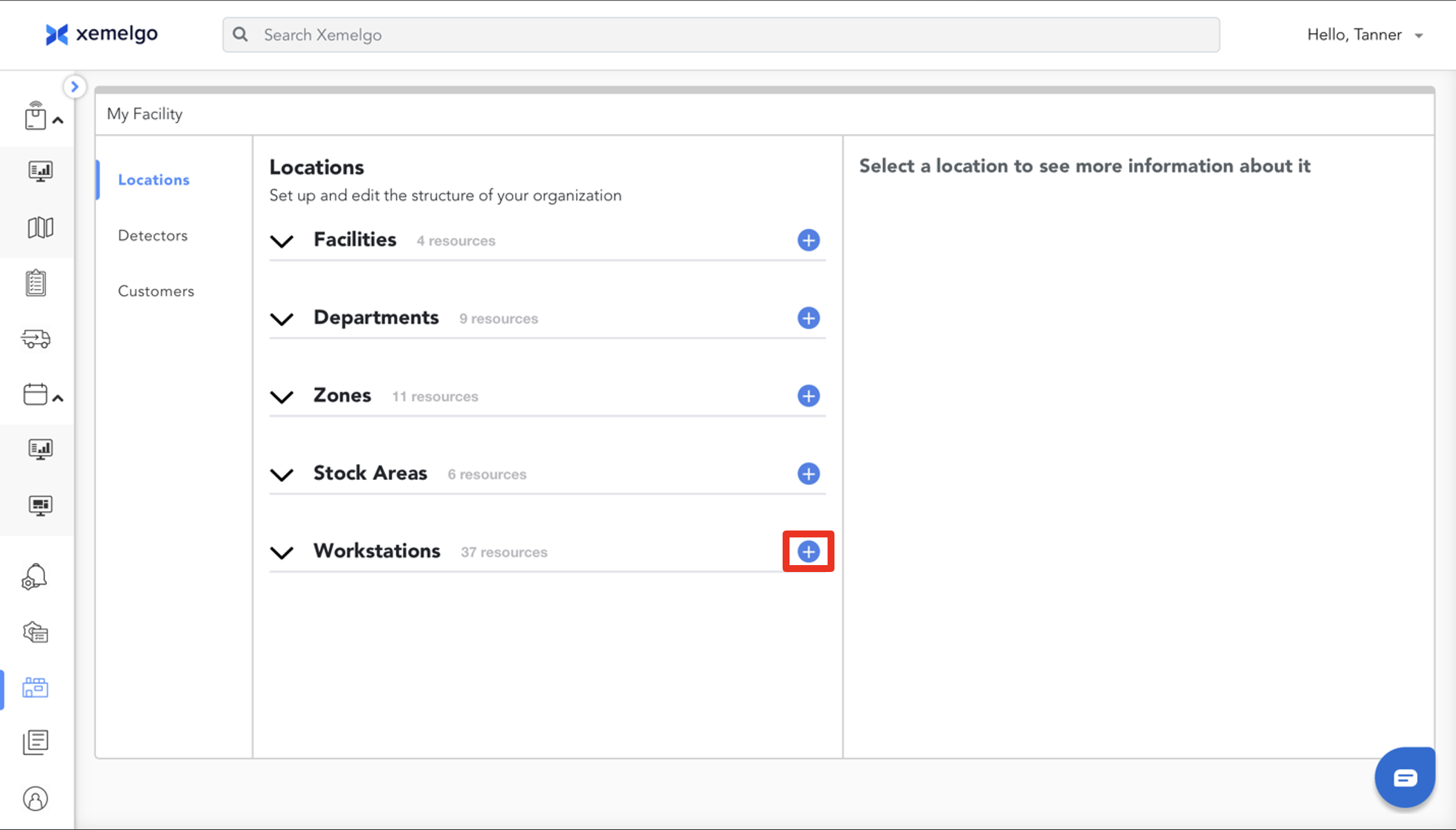Open the shipment truck sidebar icon
Screen dimensions: 1456x830
click(x=36, y=339)
